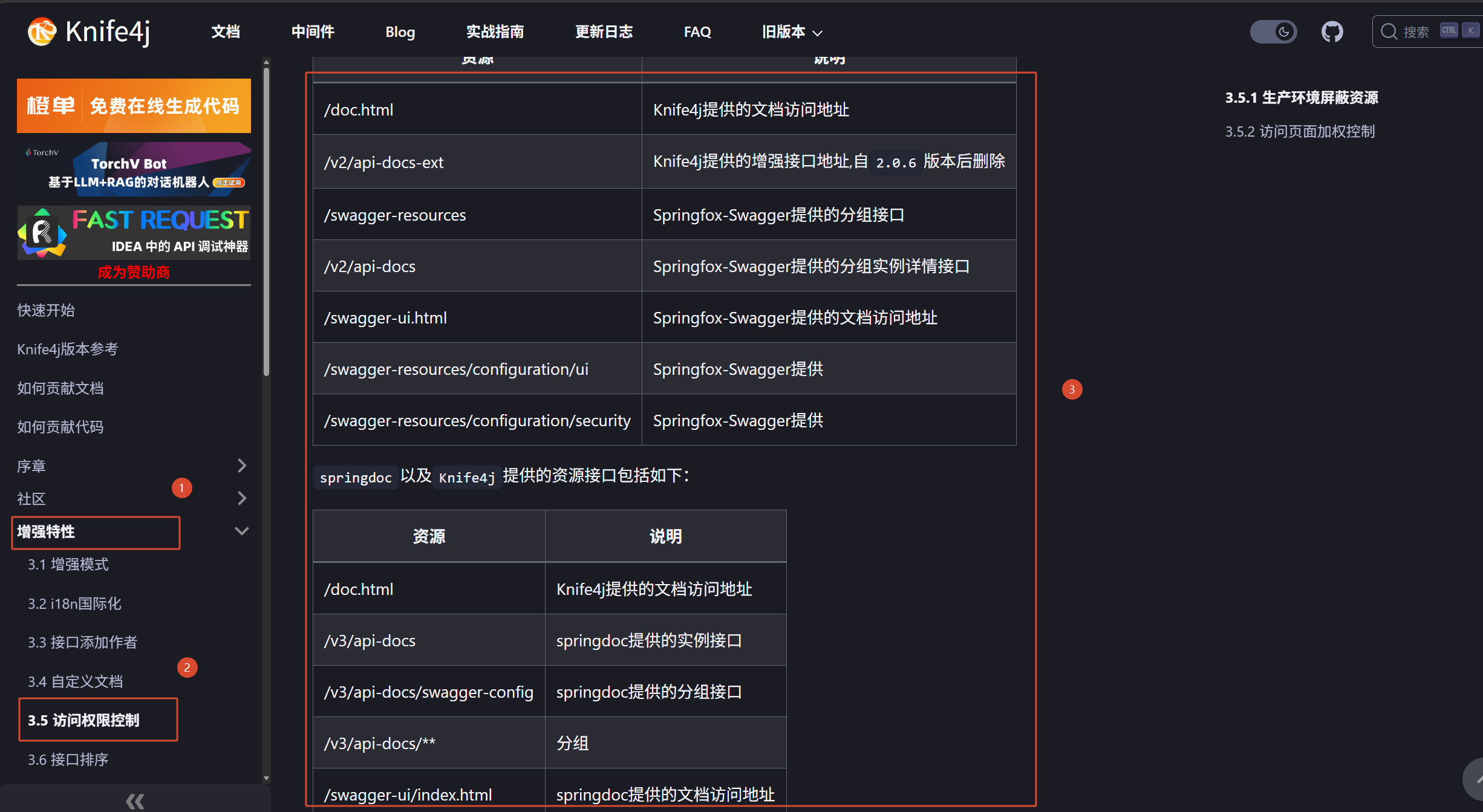The width and height of the screenshot is (1483, 812).
Task: Click the sidebar vertical scrollbar
Action: (266, 221)
